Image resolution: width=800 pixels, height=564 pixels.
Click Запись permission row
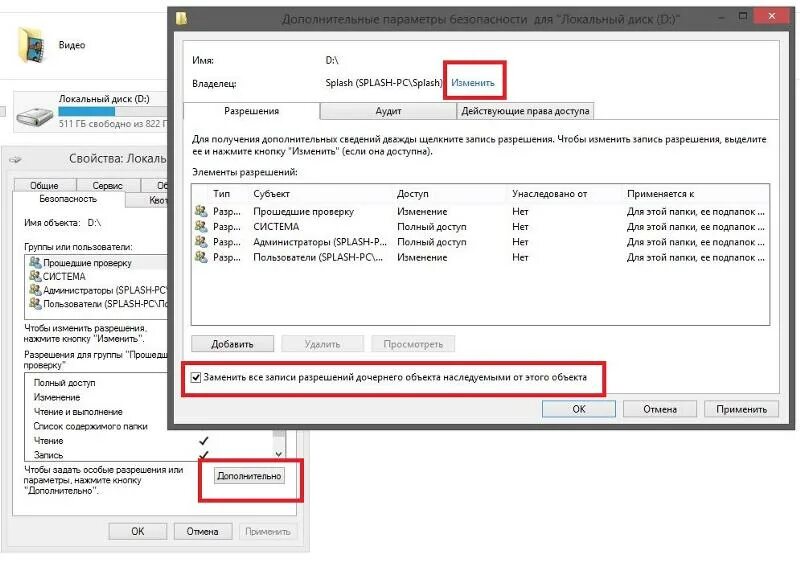click(48, 455)
